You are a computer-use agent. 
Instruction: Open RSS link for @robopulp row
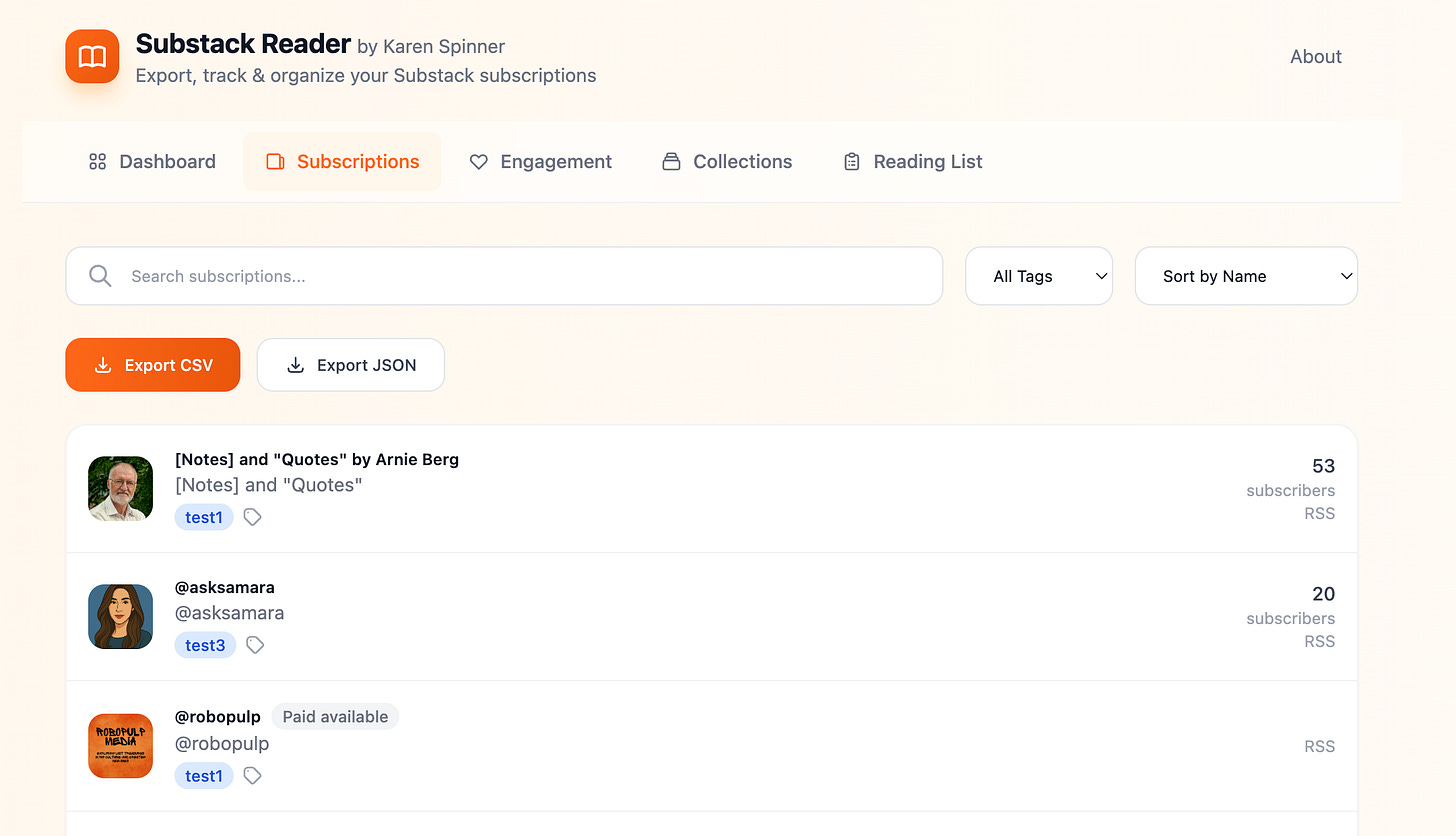(1319, 746)
